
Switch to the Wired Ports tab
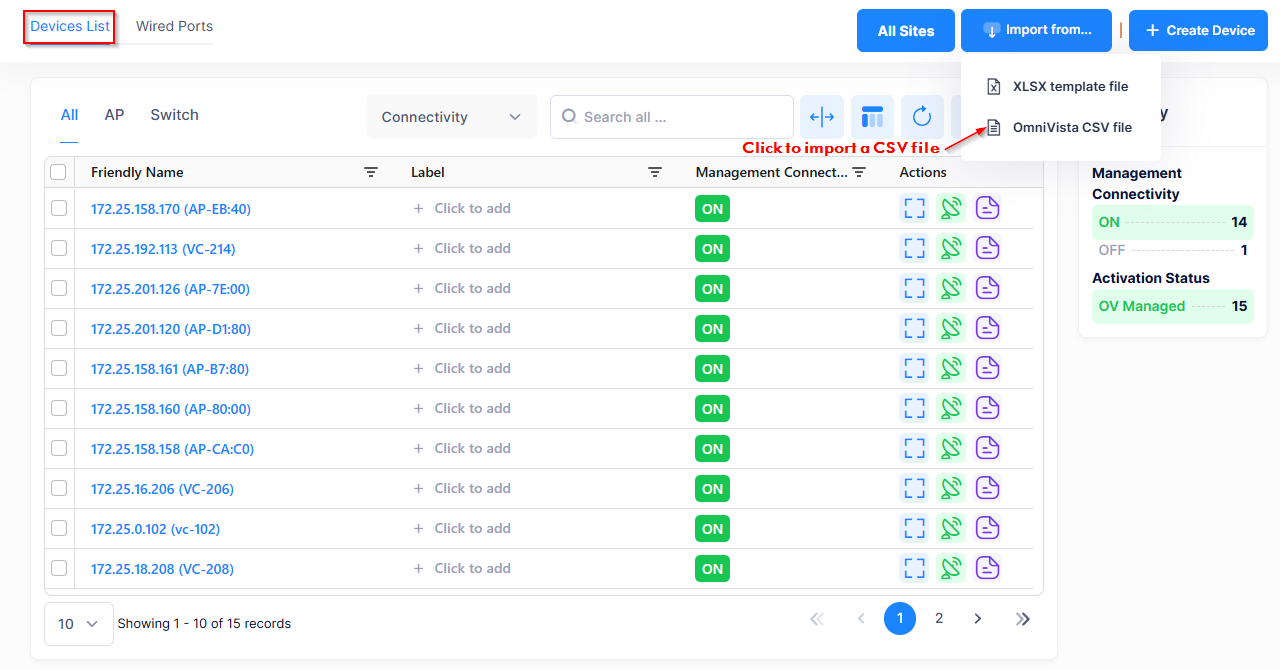pos(174,26)
